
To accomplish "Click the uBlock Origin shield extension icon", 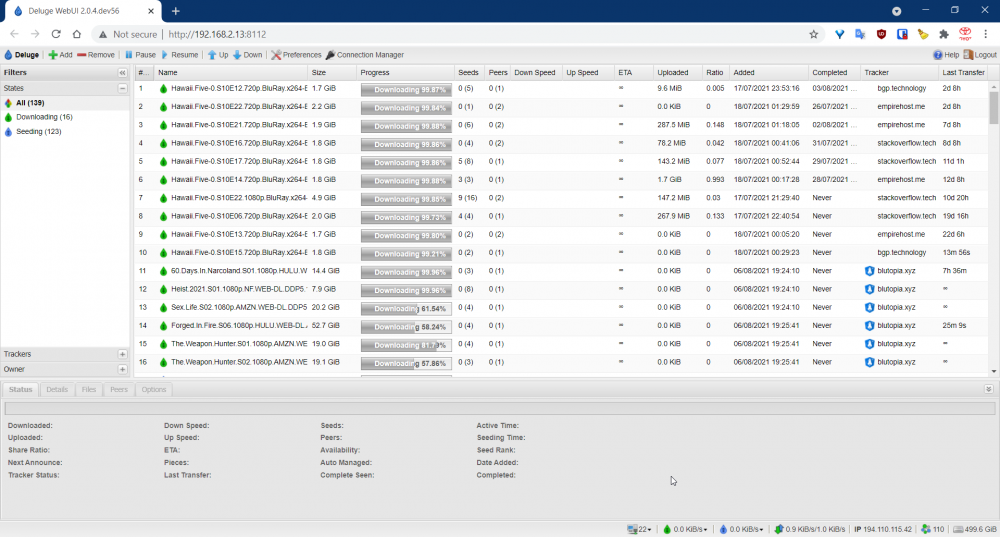I will coord(881,34).
